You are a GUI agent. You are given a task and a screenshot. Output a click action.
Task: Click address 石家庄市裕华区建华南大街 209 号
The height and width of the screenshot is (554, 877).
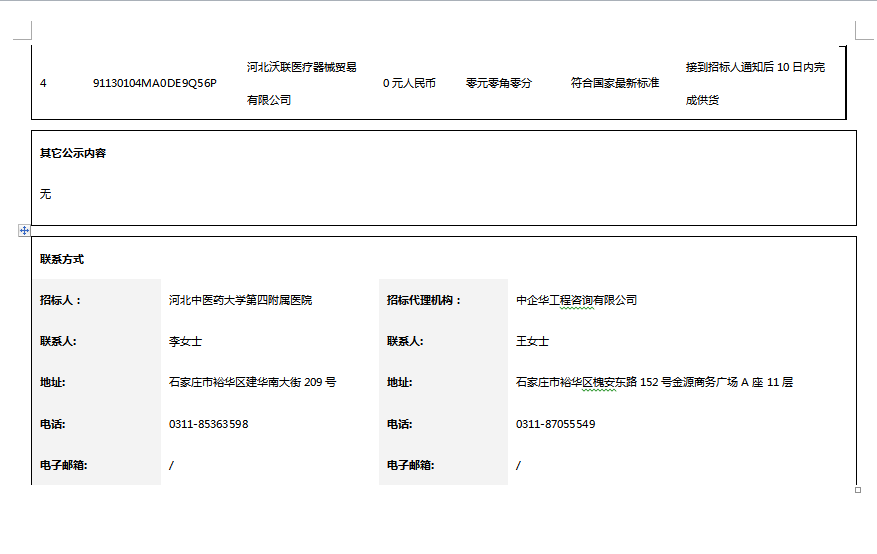[x=252, y=382]
